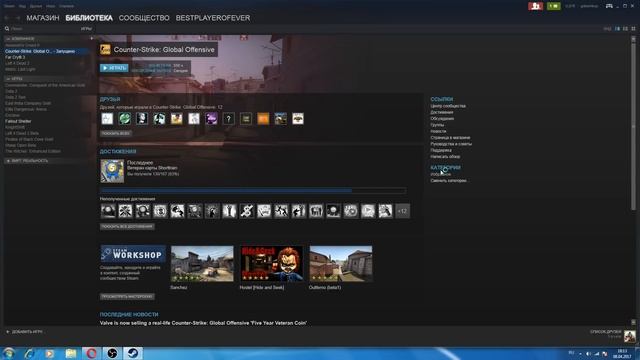Open the Друзья menu
640x360 pixels.
pos(36,6)
